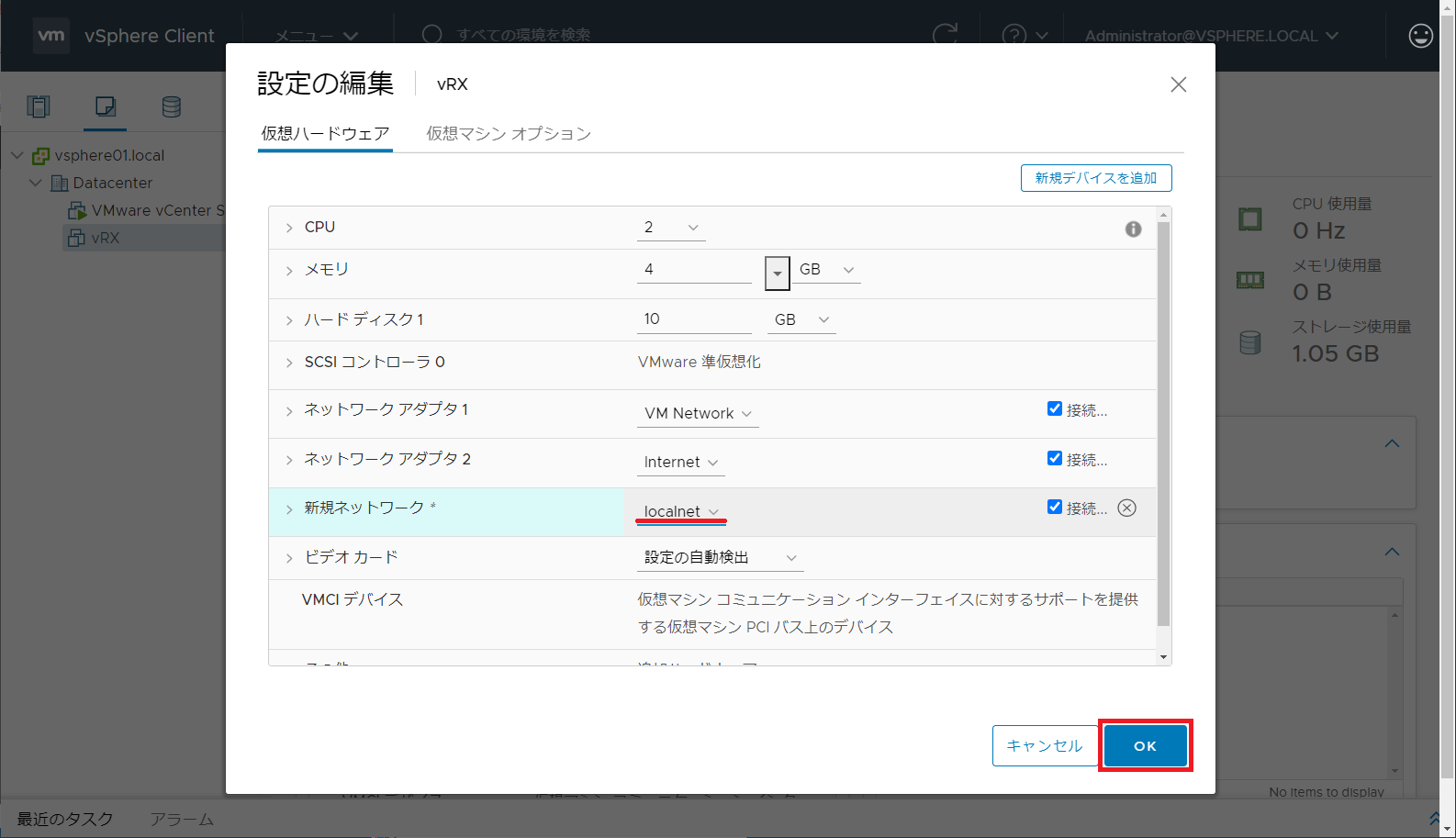Select Datacenter in the tree
1456x838 pixels.
tap(113, 183)
